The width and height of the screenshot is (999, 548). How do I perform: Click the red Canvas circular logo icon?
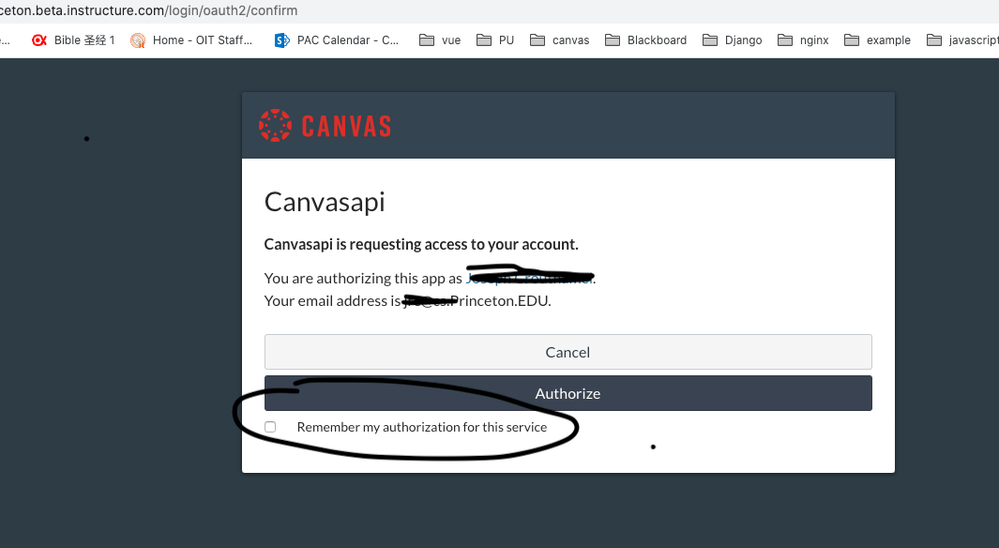[275, 125]
